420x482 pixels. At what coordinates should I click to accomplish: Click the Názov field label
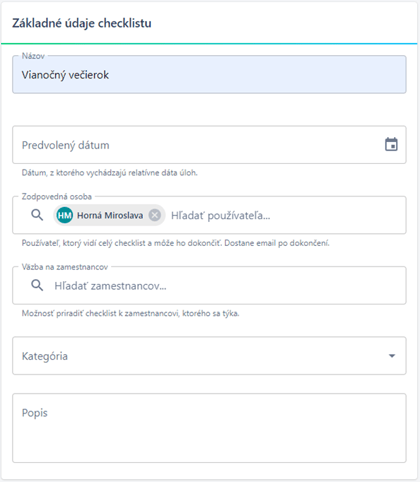(x=33, y=56)
